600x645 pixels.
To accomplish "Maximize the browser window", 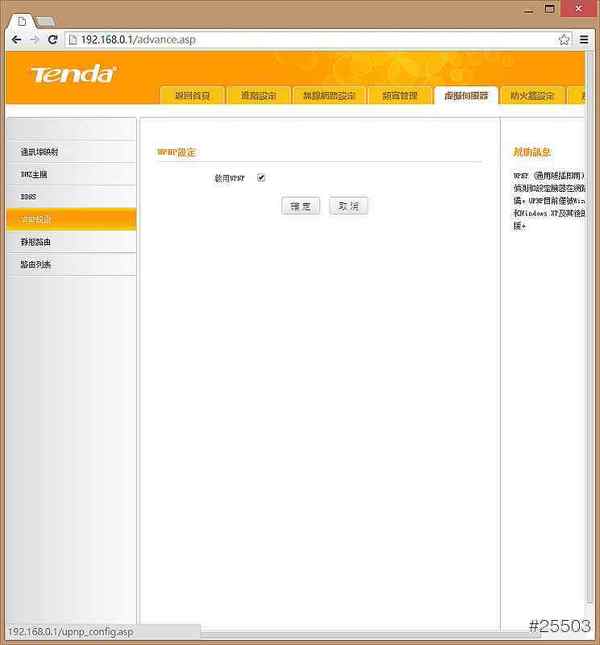I will [549, 9].
